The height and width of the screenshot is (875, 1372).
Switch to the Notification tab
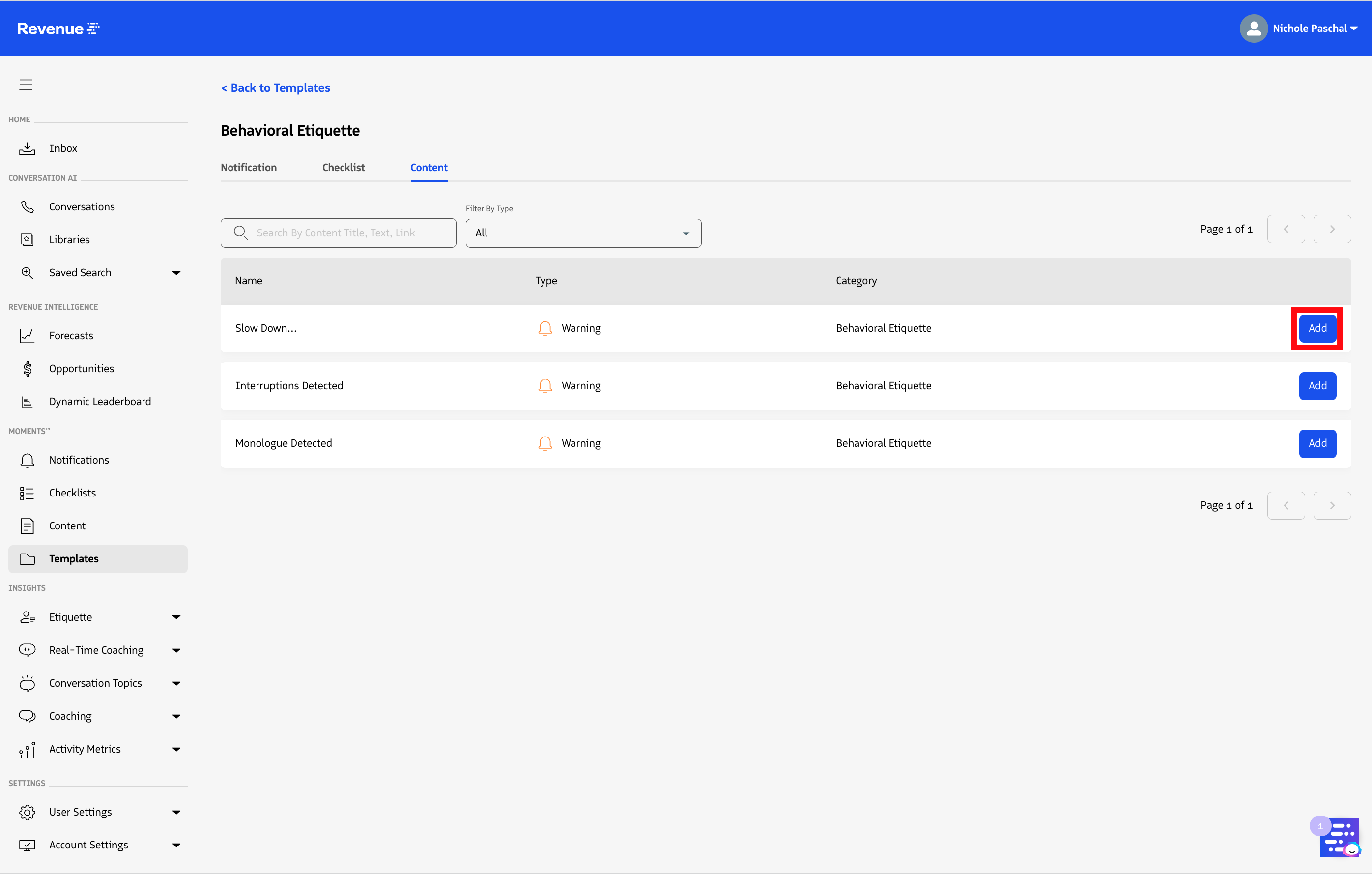click(x=249, y=168)
